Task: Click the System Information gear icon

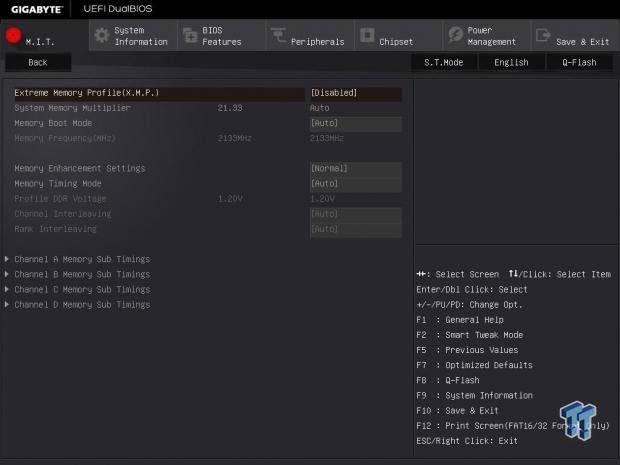Action: pyautogui.click(x=101, y=36)
